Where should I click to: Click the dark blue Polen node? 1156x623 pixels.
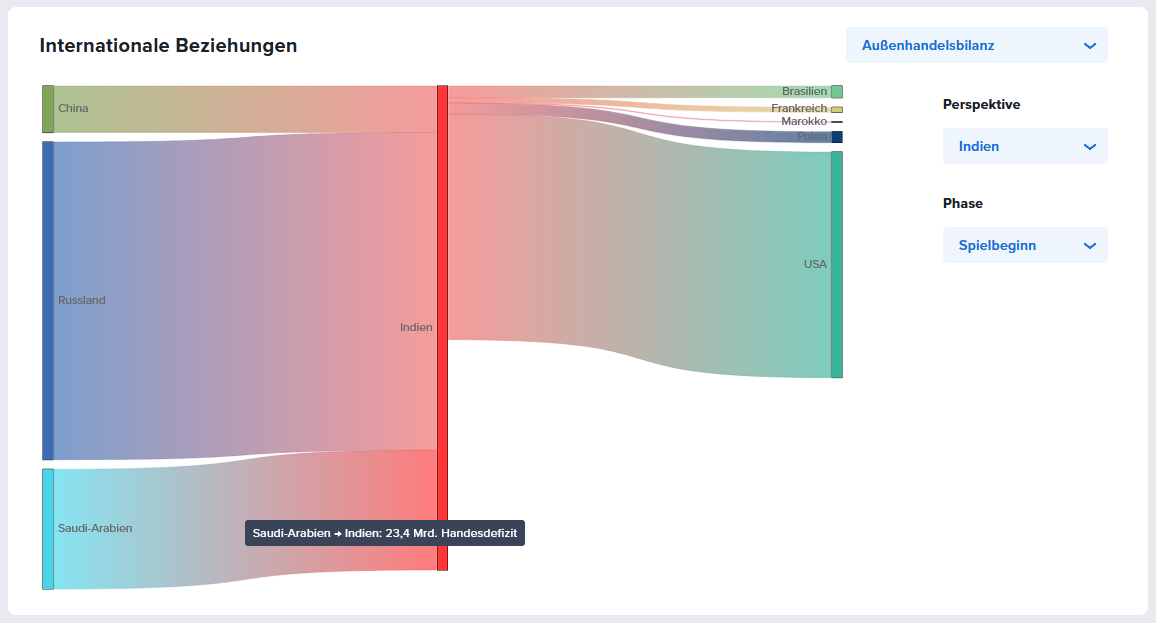click(x=837, y=137)
